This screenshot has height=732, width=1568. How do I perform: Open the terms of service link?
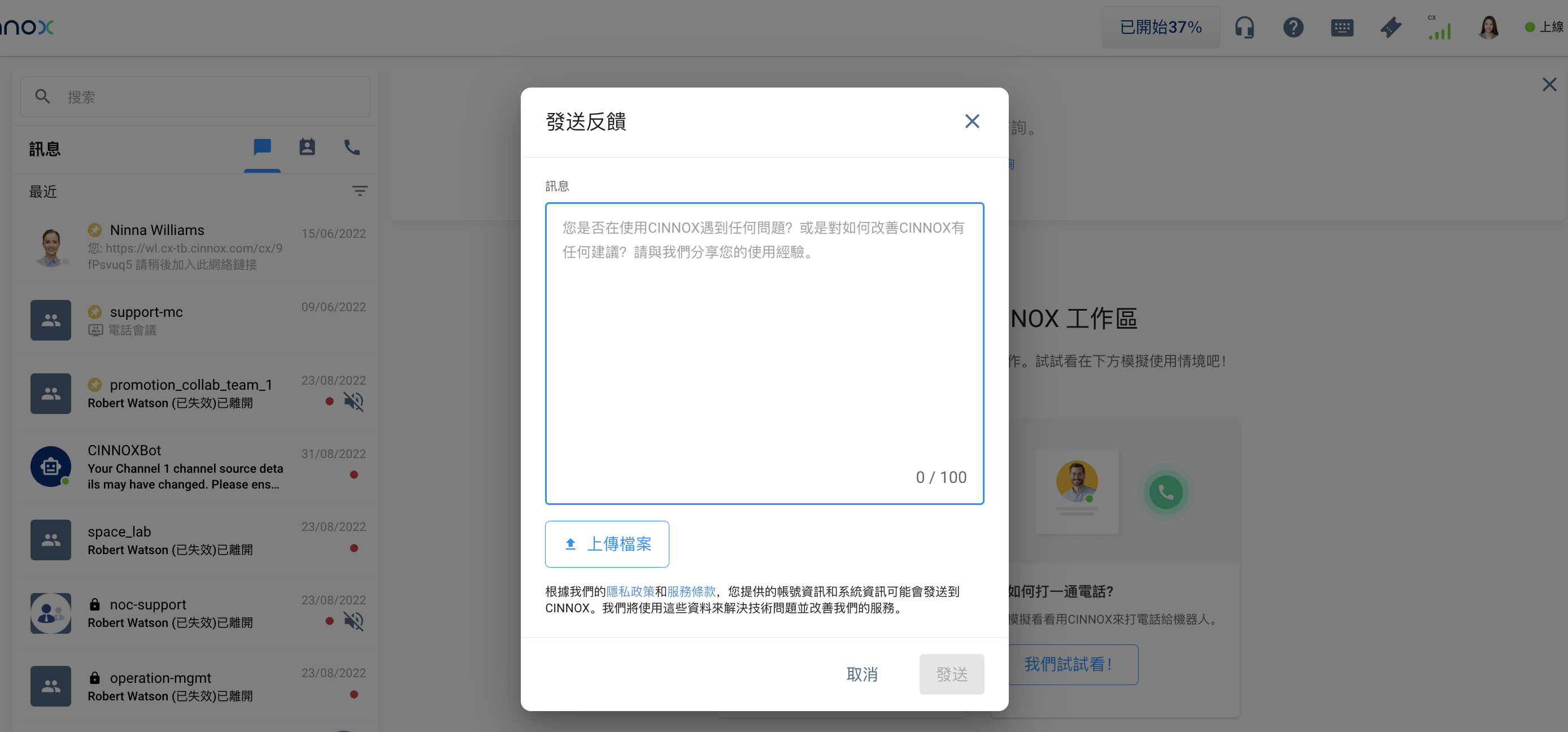click(x=691, y=591)
